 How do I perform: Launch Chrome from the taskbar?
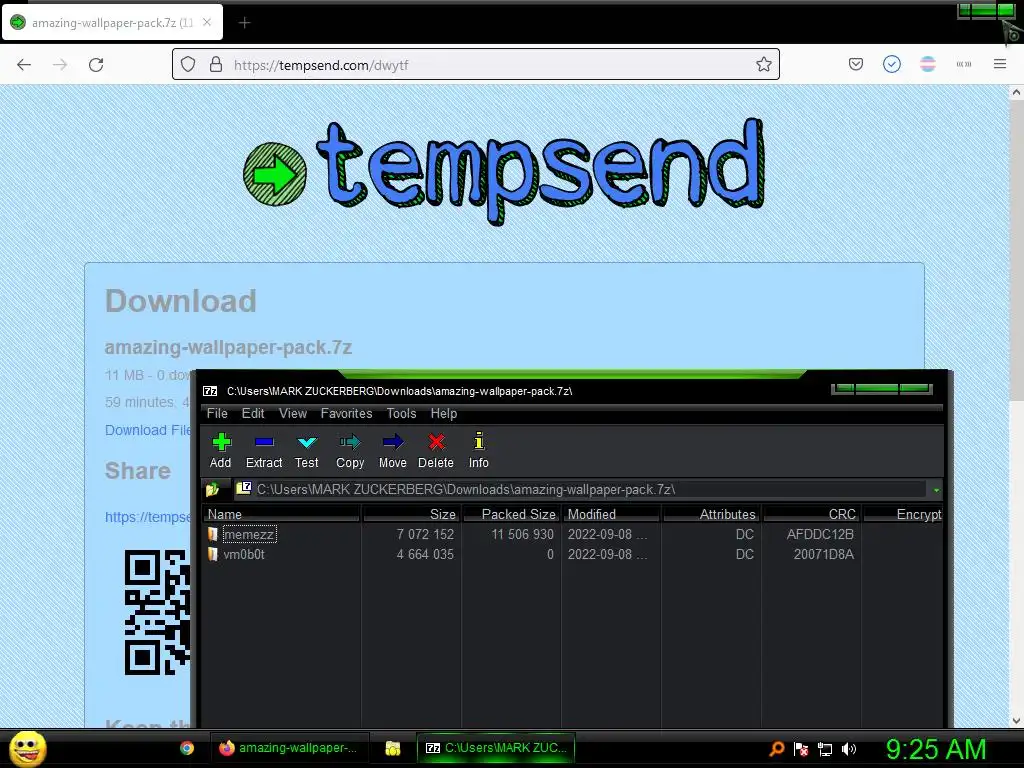point(187,748)
